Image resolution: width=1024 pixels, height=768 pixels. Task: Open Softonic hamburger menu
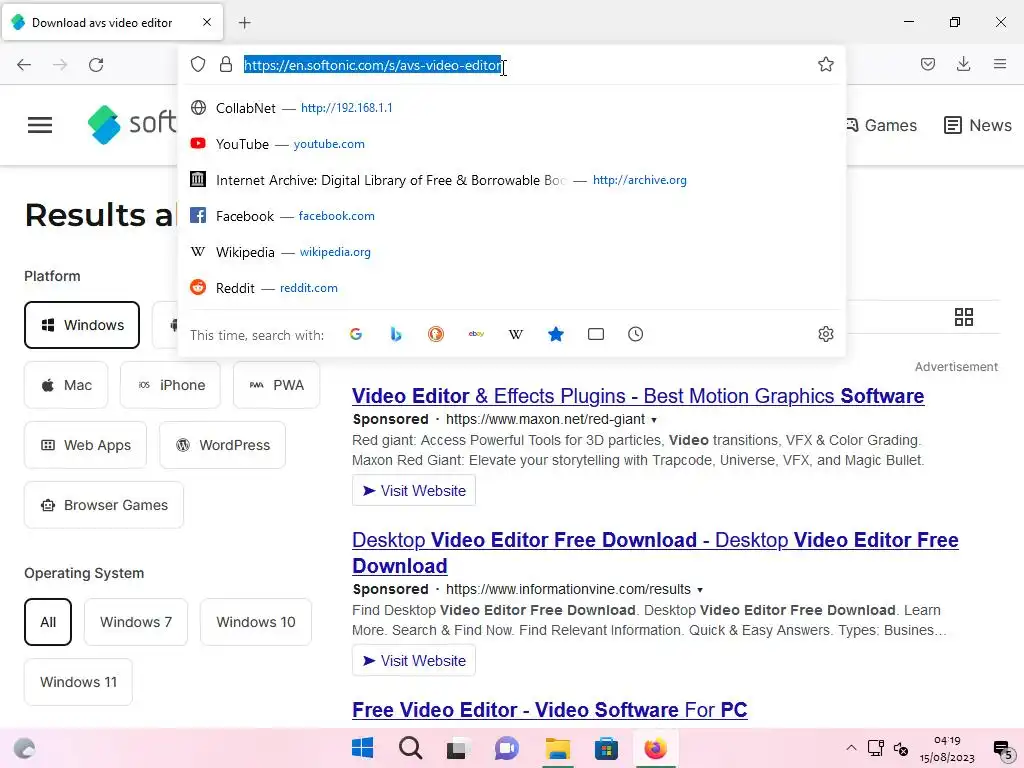point(40,125)
